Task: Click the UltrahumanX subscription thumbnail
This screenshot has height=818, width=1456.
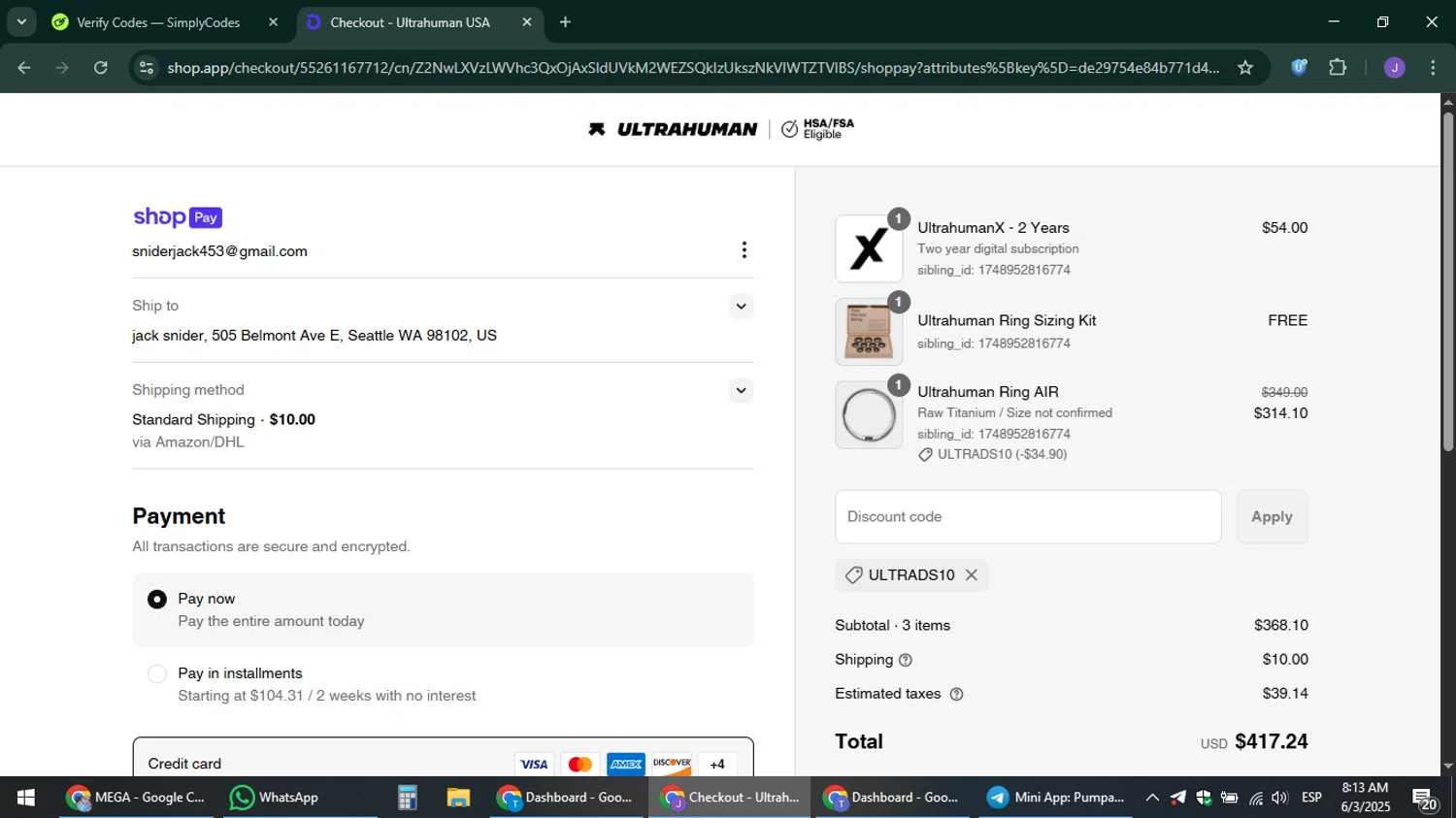Action: pos(869,249)
